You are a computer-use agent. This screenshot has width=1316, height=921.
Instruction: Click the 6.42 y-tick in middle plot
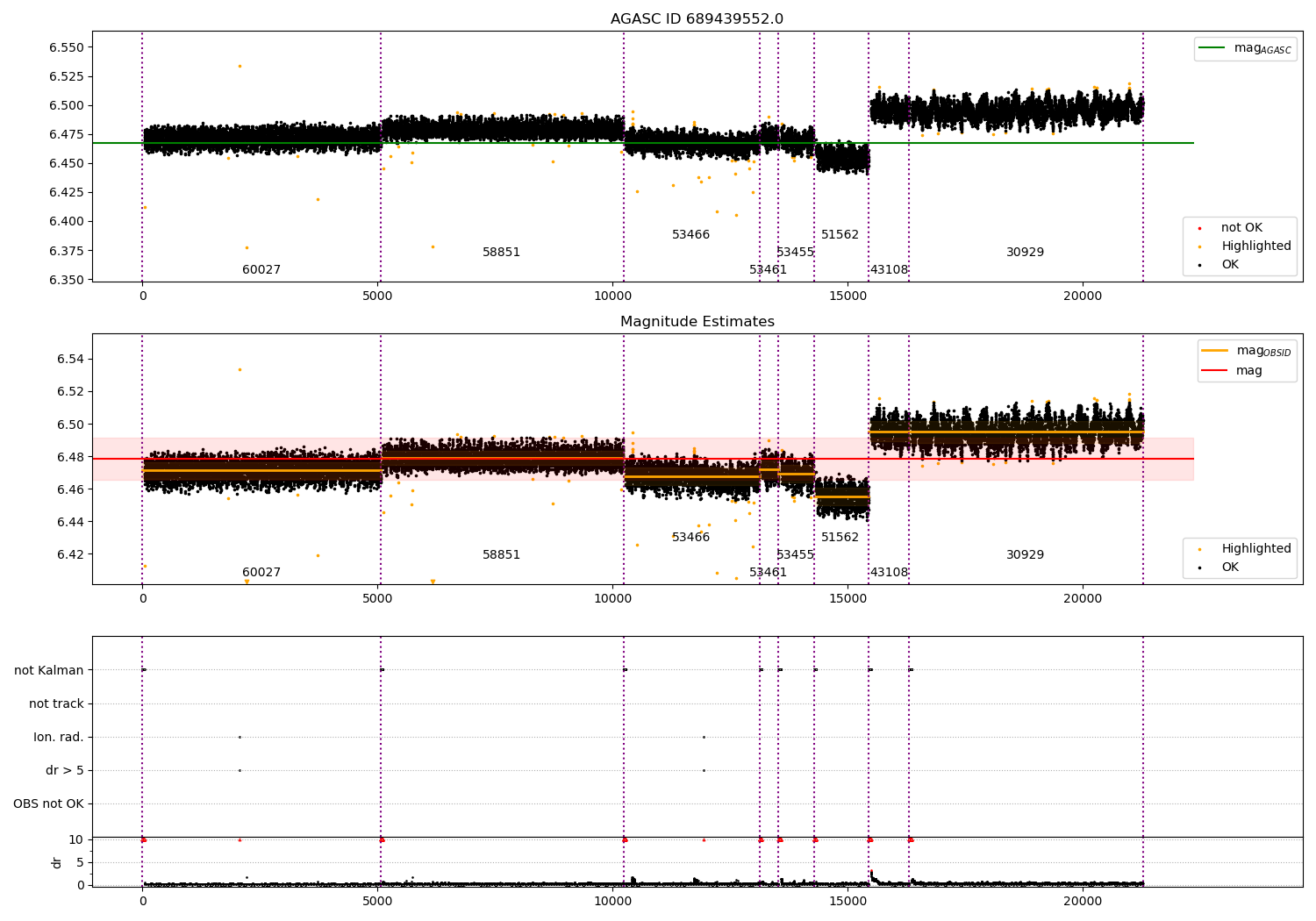(70, 554)
